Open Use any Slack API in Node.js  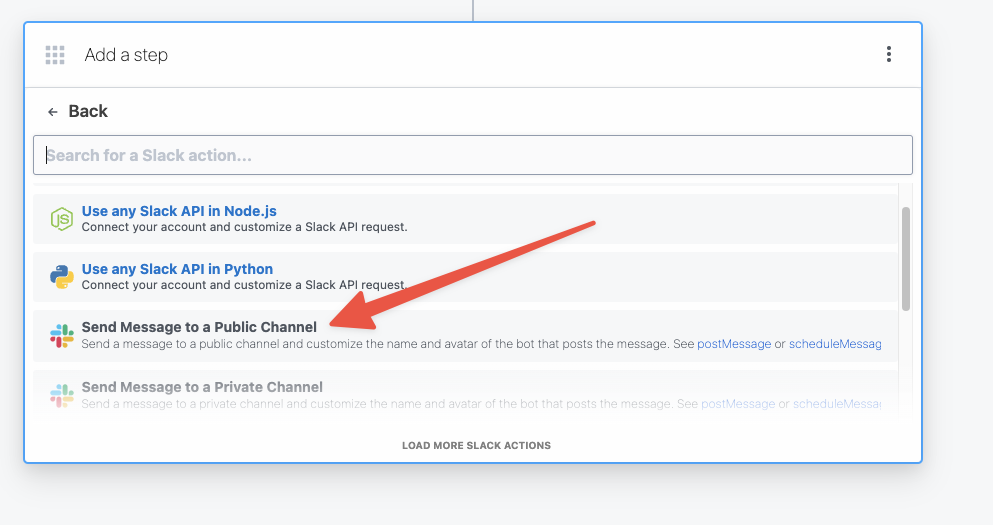179,211
